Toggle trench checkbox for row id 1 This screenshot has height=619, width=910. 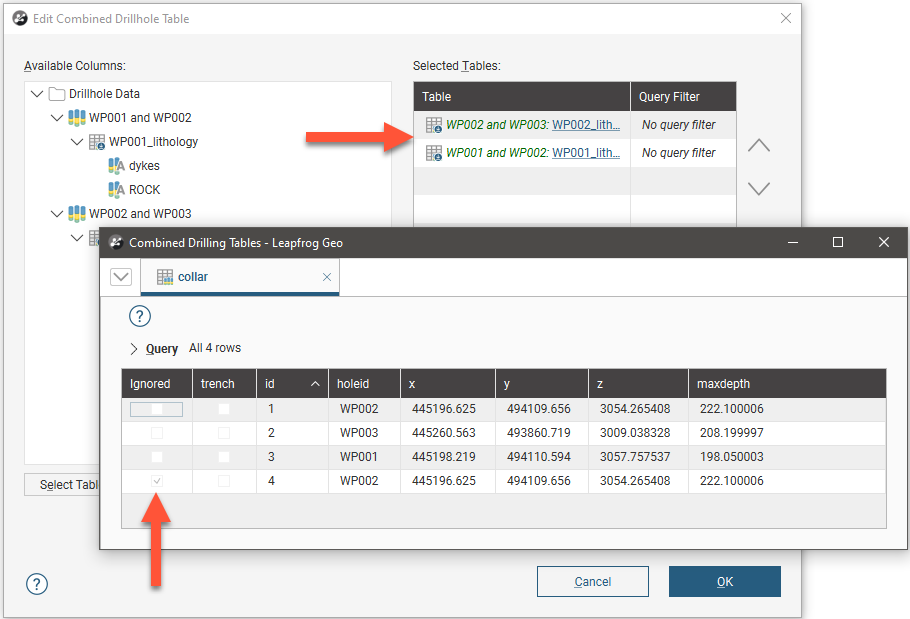[x=223, y=409]
